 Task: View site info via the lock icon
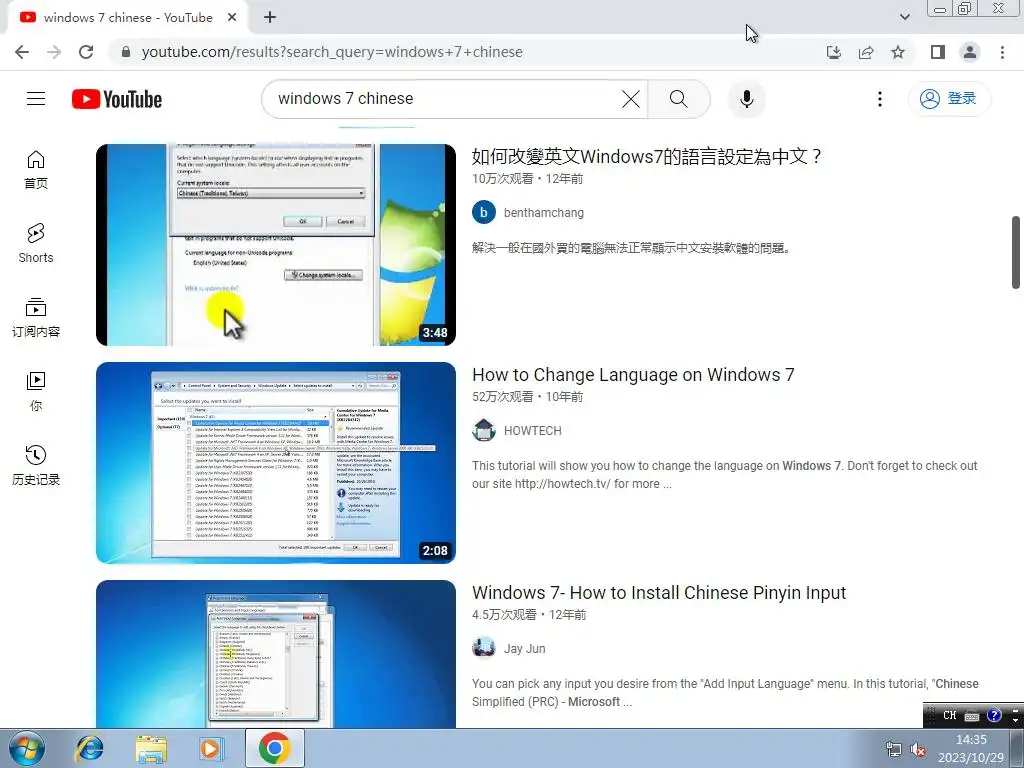point(126,52)
